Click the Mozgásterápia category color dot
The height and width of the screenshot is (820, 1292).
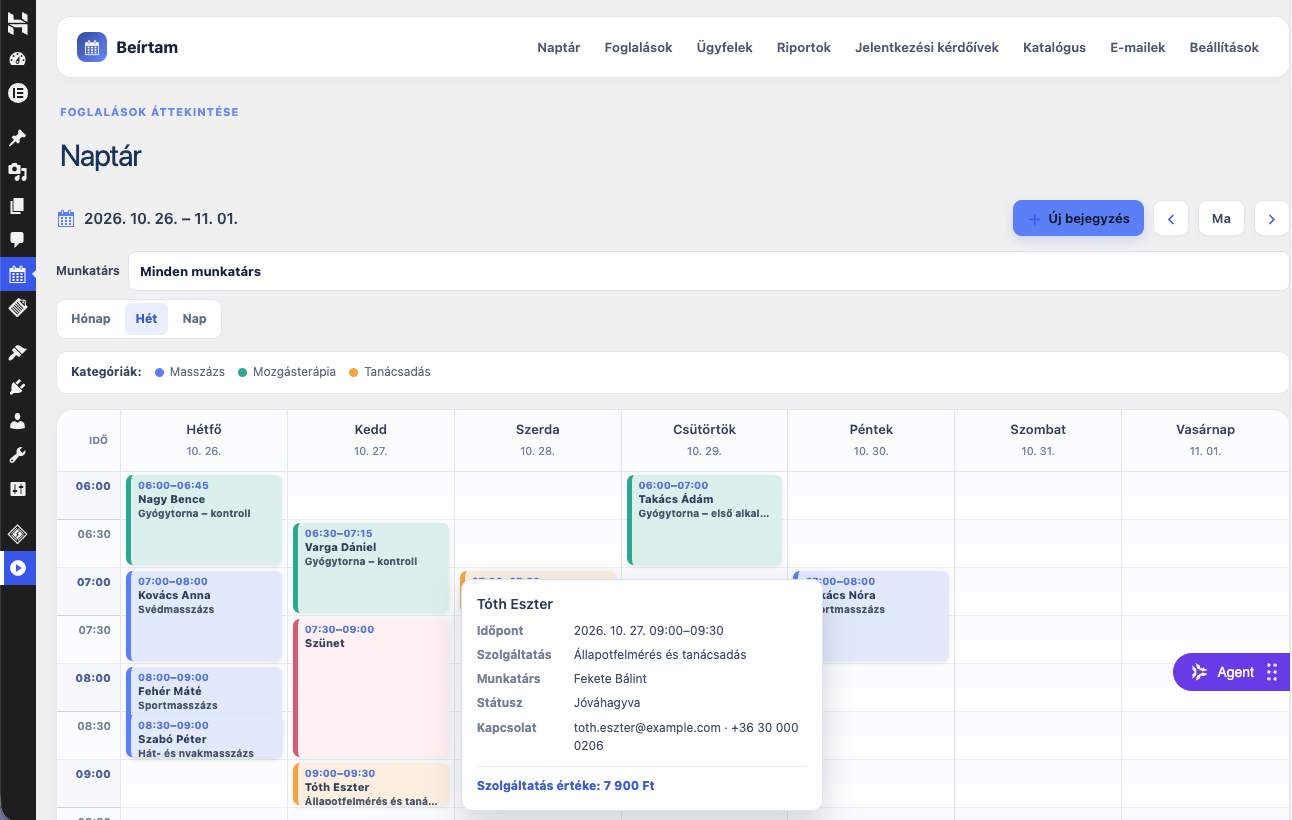click(x=242, y=372)
